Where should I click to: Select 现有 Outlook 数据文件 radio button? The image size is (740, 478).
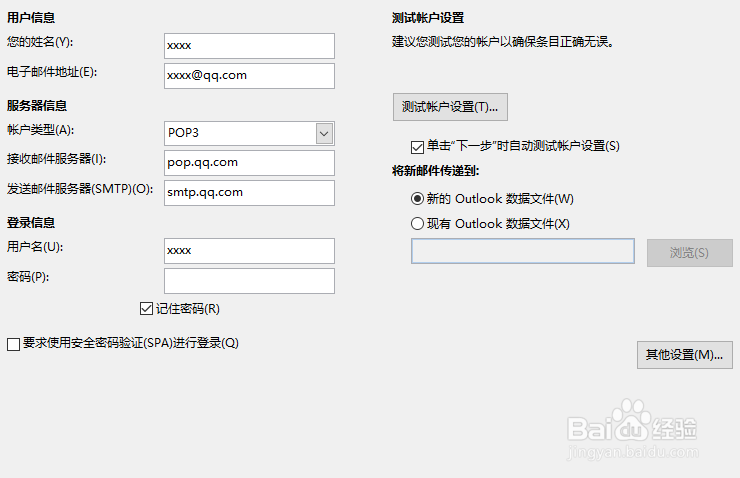click(417, 224)
